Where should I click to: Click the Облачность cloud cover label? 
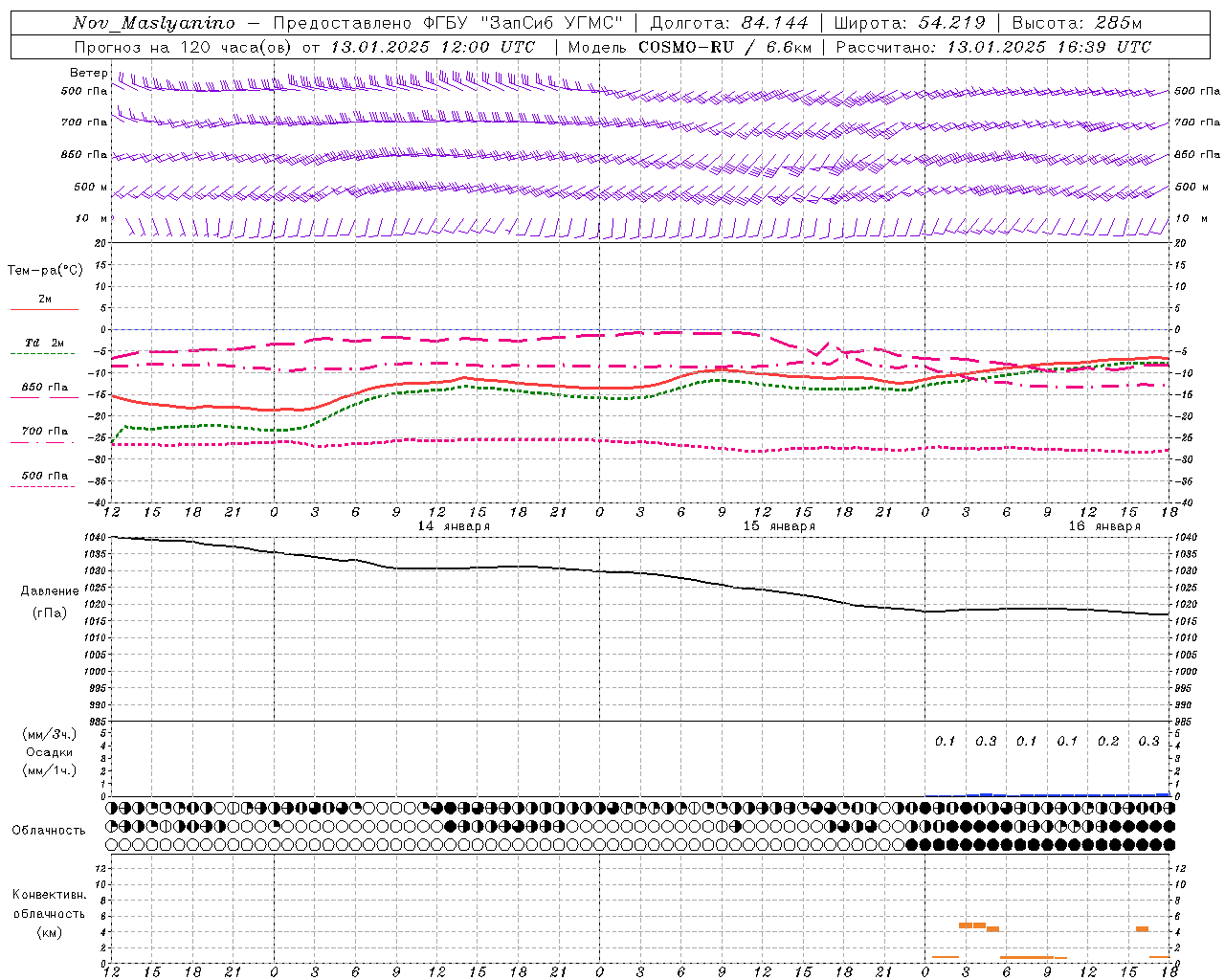point(49,831)
